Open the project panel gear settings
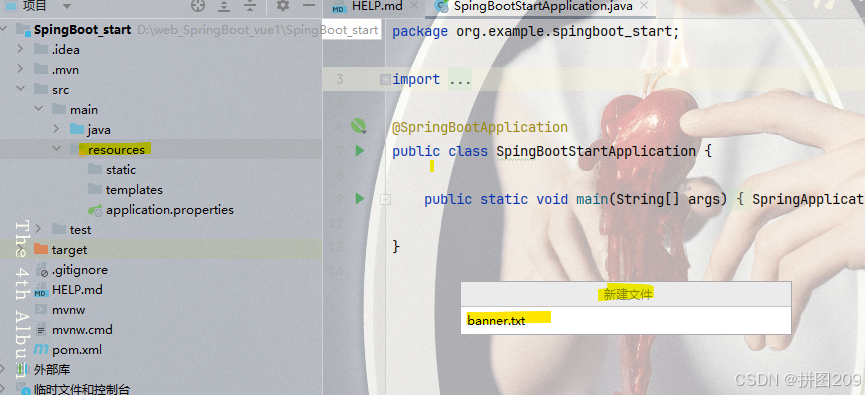The height and width of the screenshot is (395, 865). [x=282, y=6]
